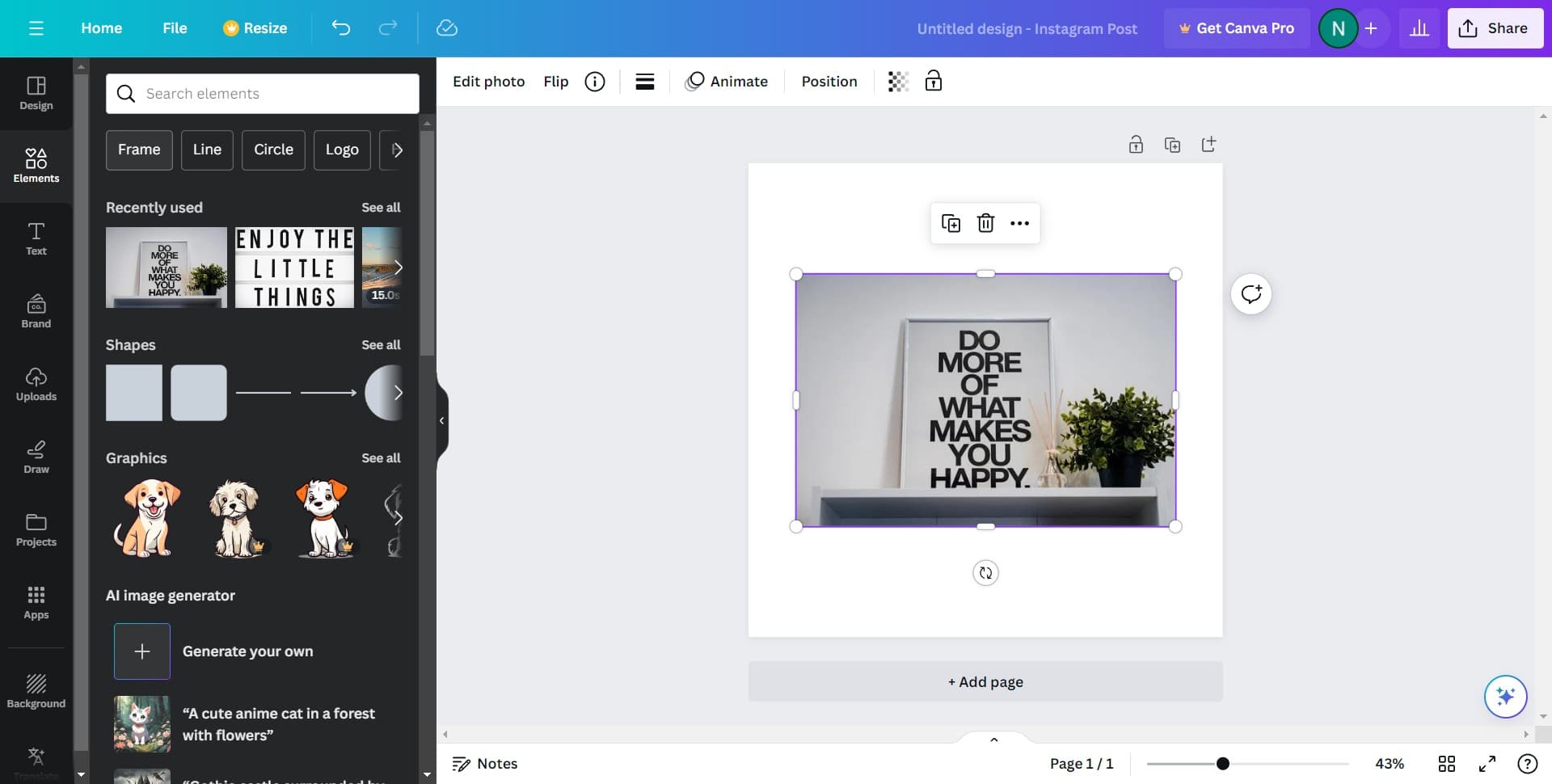Click the duplicate icon in floating toolbar
The image size is (1552, 784).
(951, 223)
